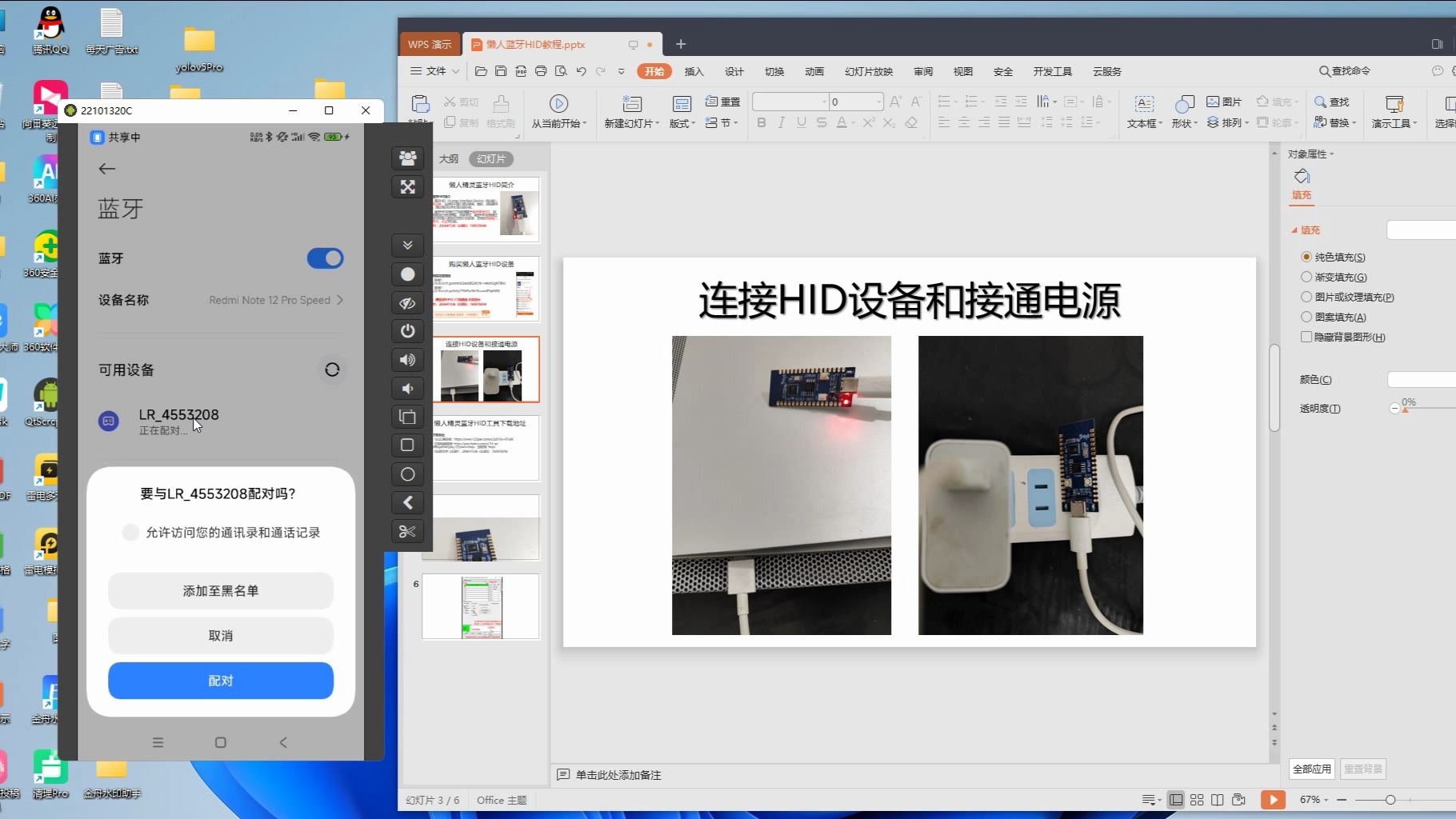
Task: Expand the 文件 menu dropdown
Action: point(434,71)
